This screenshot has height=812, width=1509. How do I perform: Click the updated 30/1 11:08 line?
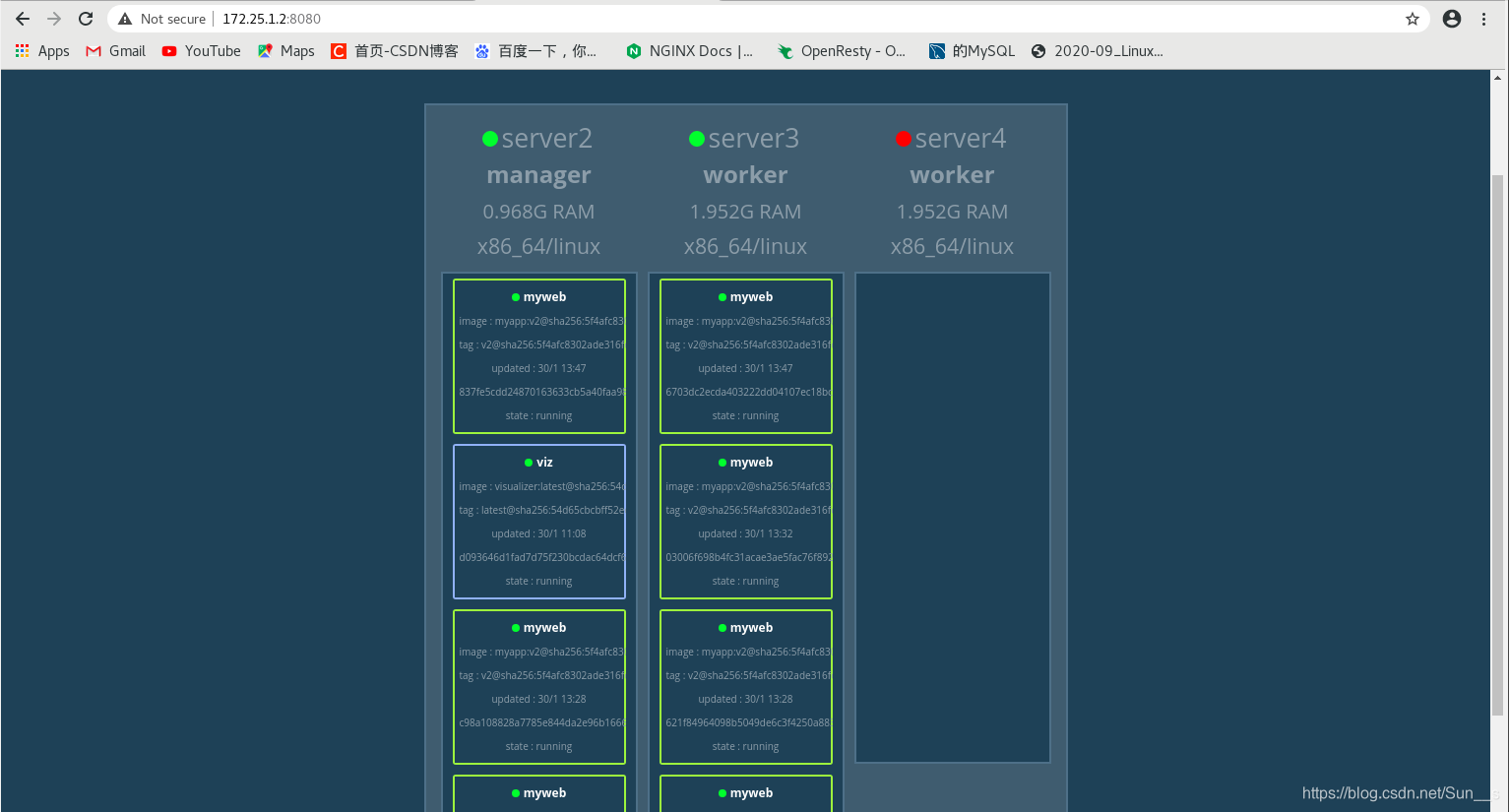click(x=538, y=533)
